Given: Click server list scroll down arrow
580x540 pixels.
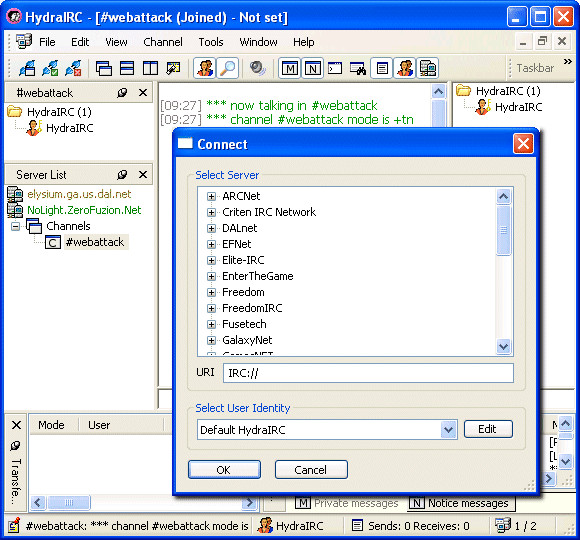Looking at the screenshot, I should click(503, 347).
